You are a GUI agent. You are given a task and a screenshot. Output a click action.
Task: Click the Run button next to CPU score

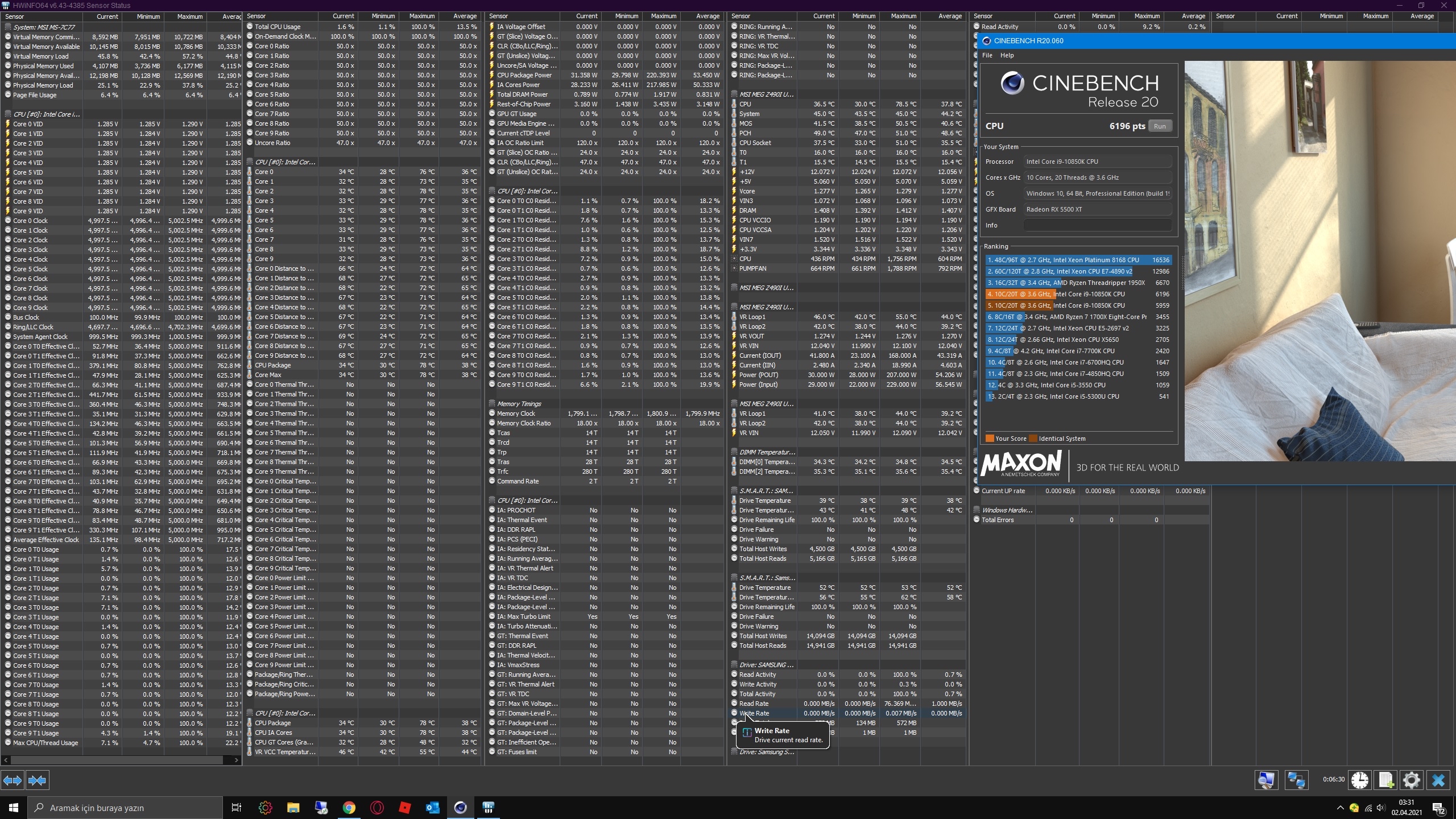[1160, 126]
